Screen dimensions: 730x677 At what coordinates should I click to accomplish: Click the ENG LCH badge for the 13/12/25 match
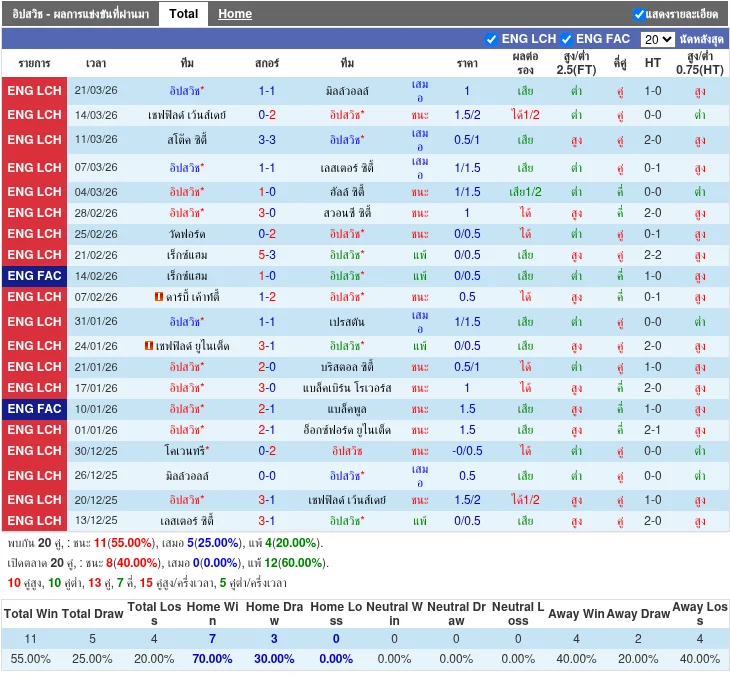(35, 521)
